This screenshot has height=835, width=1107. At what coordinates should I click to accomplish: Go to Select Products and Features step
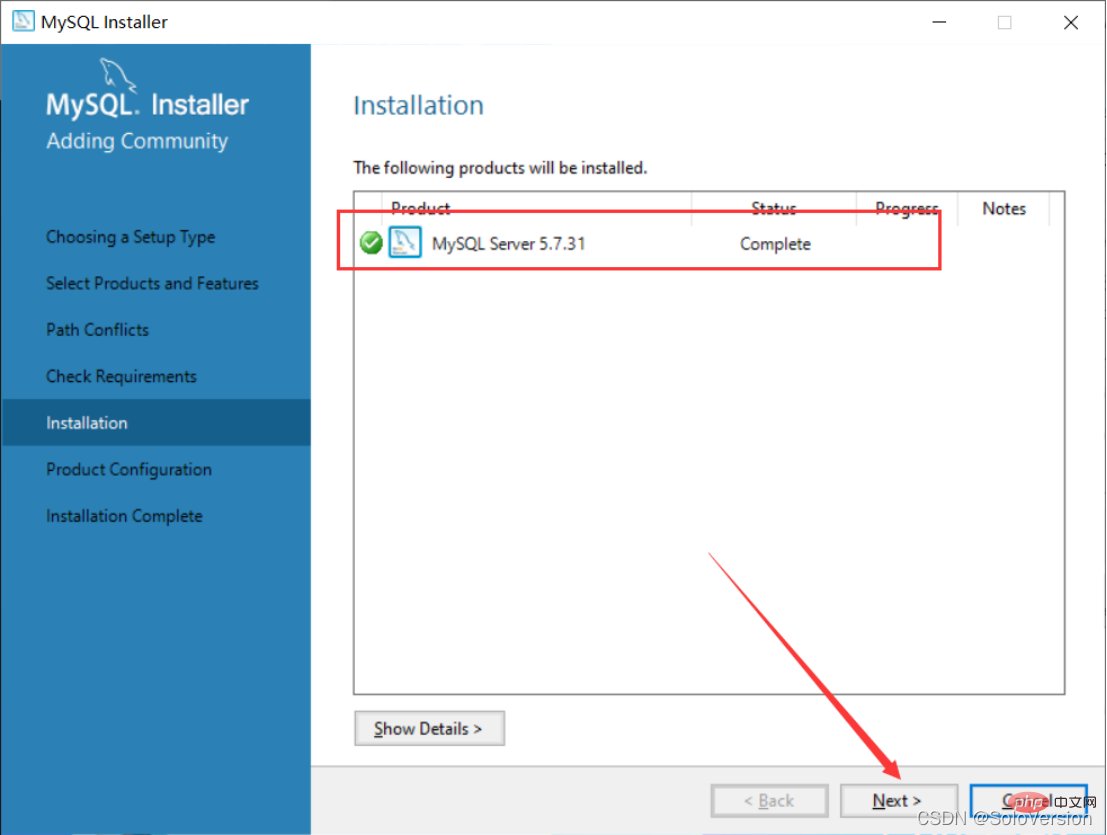coord(152,284)
